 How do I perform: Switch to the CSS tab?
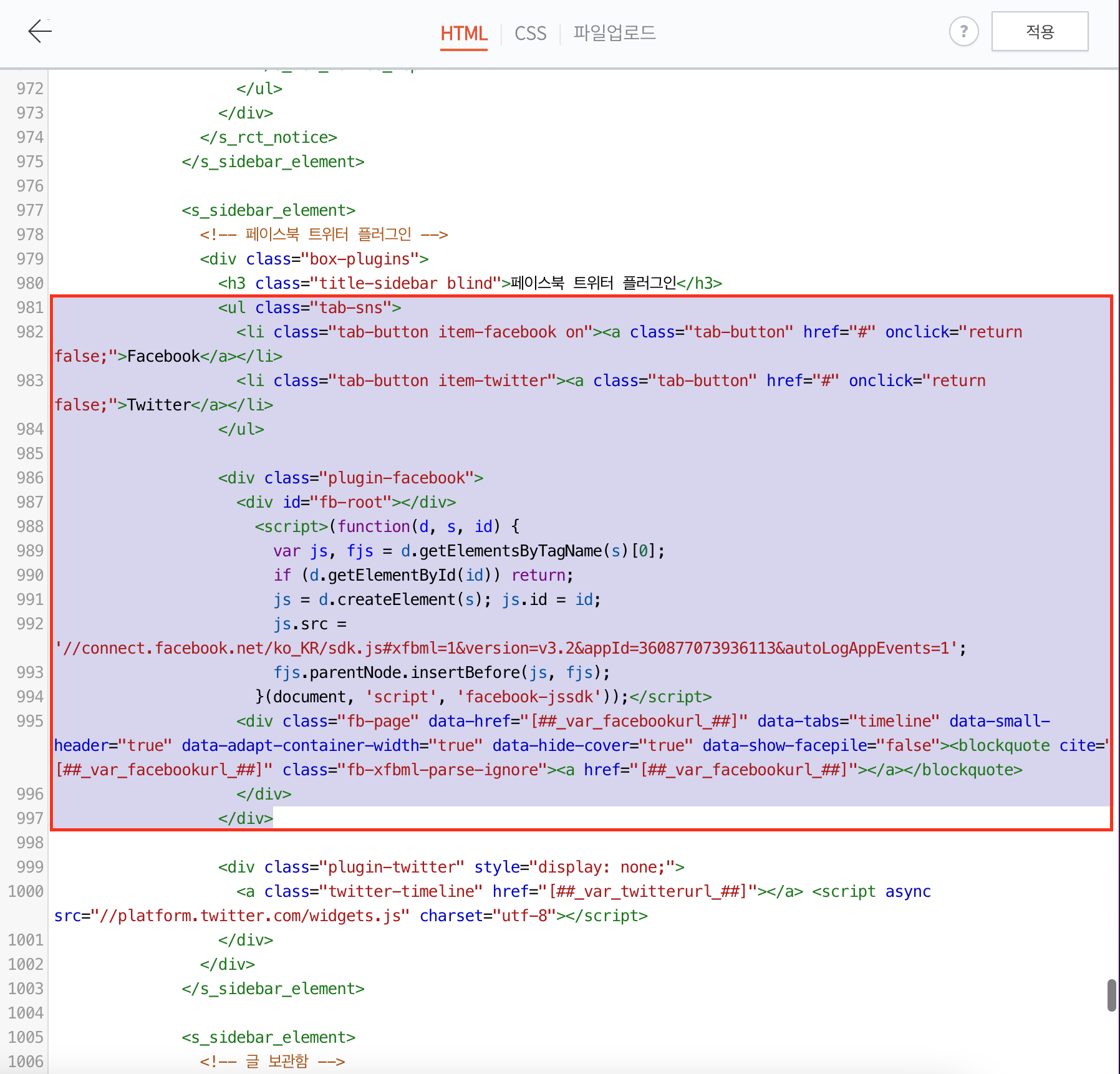pos(530,33)
